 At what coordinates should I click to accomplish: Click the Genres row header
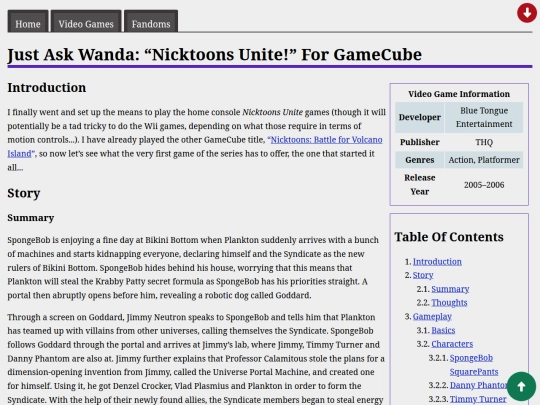(x=419, y=160)
